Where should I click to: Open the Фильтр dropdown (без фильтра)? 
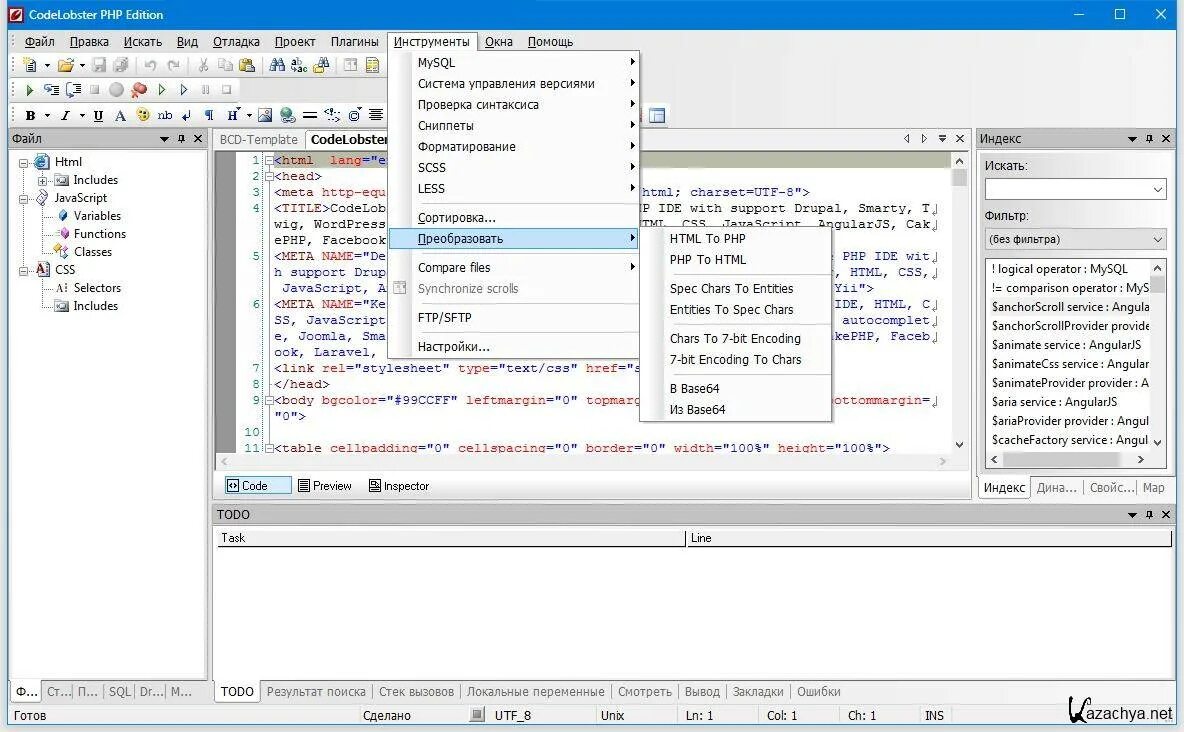tap(1075, 239)
